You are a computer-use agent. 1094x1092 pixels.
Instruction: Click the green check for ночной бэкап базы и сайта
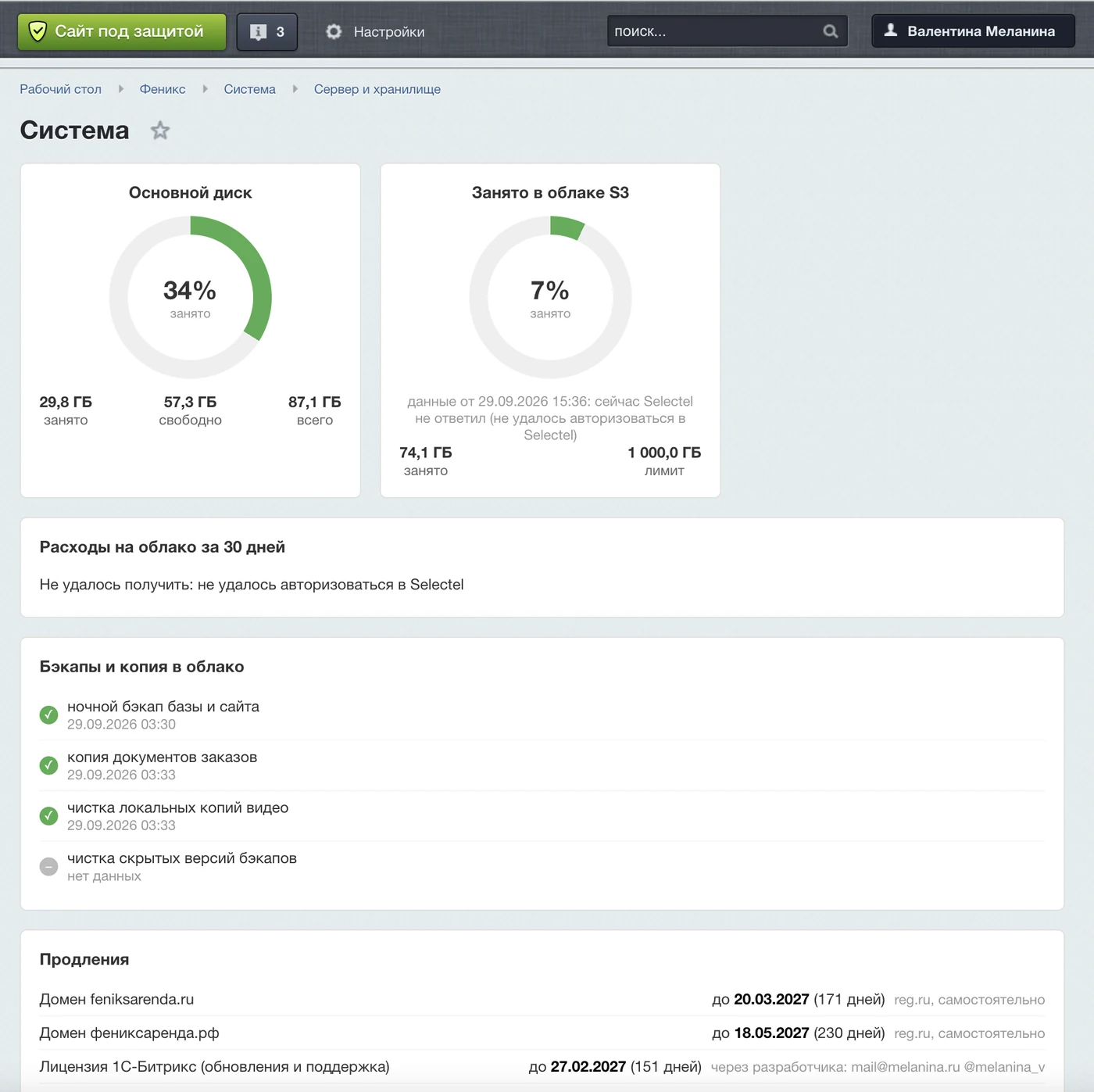[48, 715]
